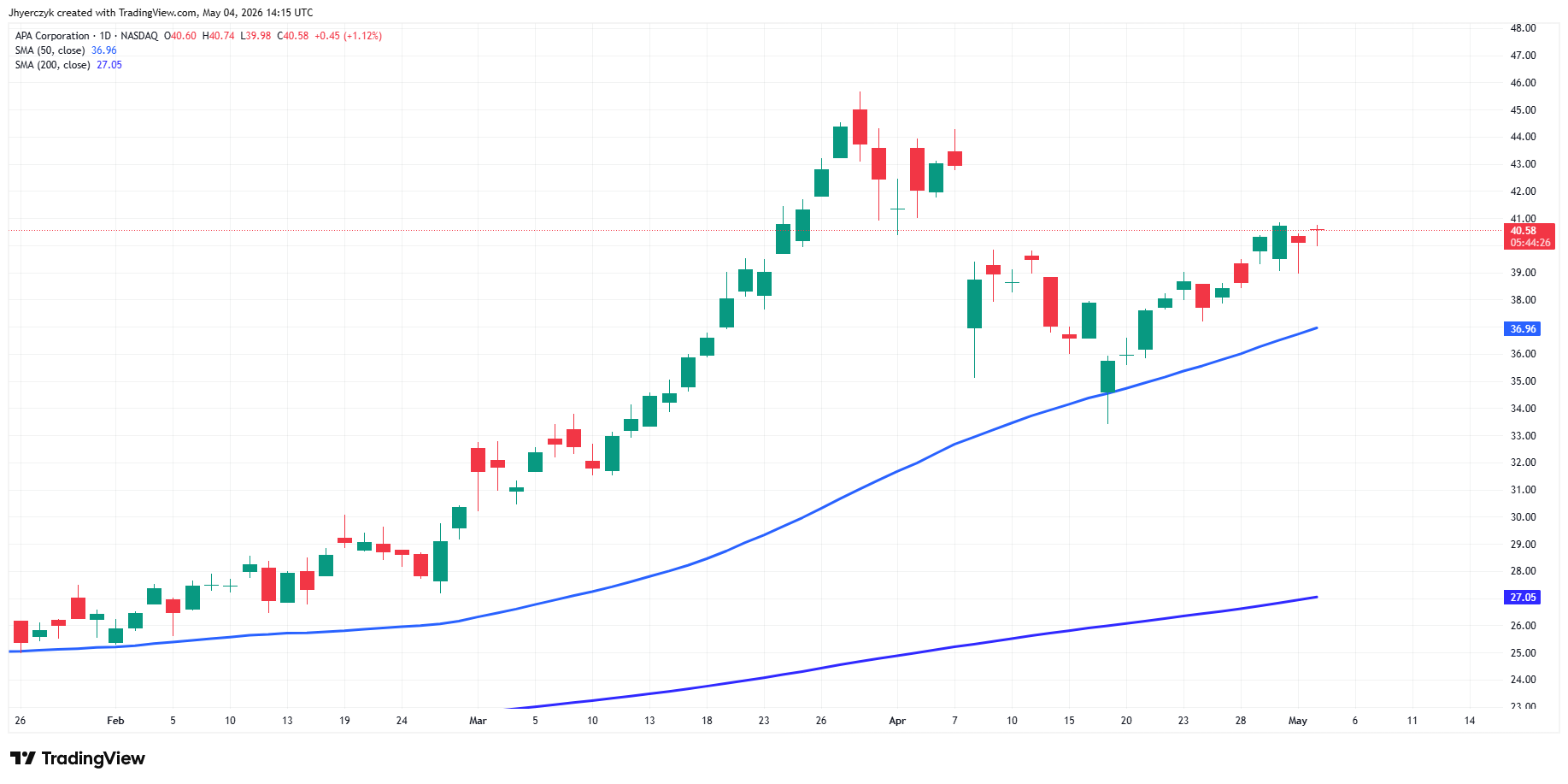Select the SMA (50, close) indicator legend
Viewport: 1568px width, 784px height.
tap(50, 50)
